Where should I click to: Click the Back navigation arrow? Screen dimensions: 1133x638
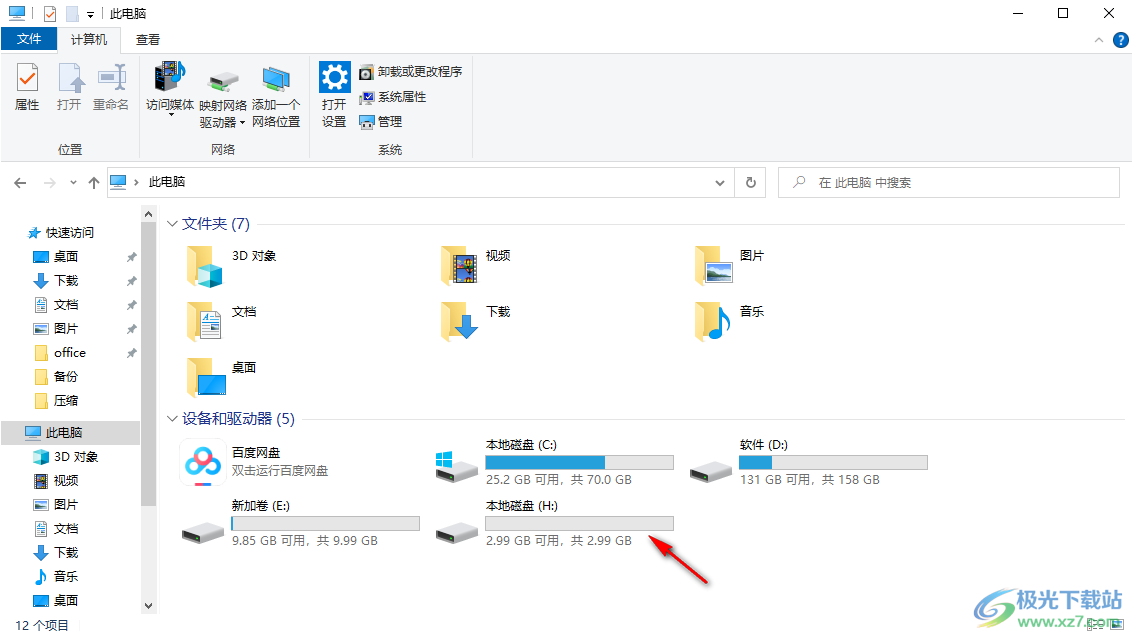(20, 183)
